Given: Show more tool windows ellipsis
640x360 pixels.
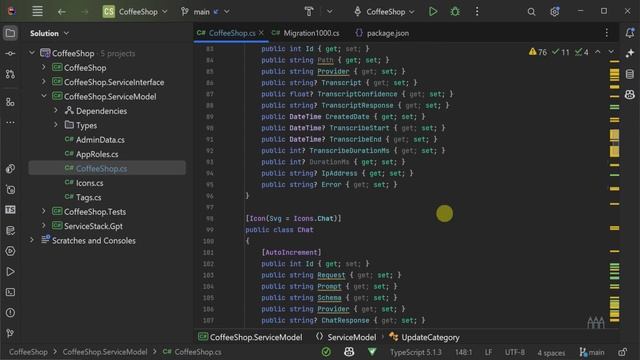Looking at the screenshot, I should (10, 122).
